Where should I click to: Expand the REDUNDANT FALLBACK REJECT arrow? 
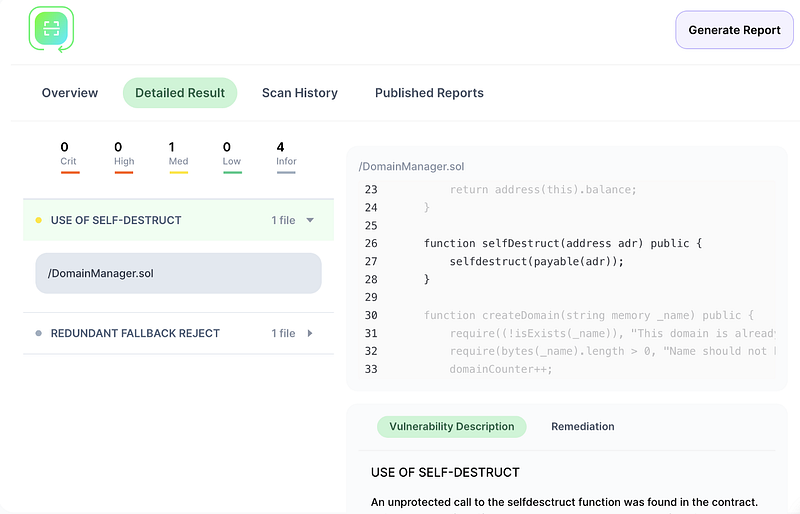click(x=310, y=333)
